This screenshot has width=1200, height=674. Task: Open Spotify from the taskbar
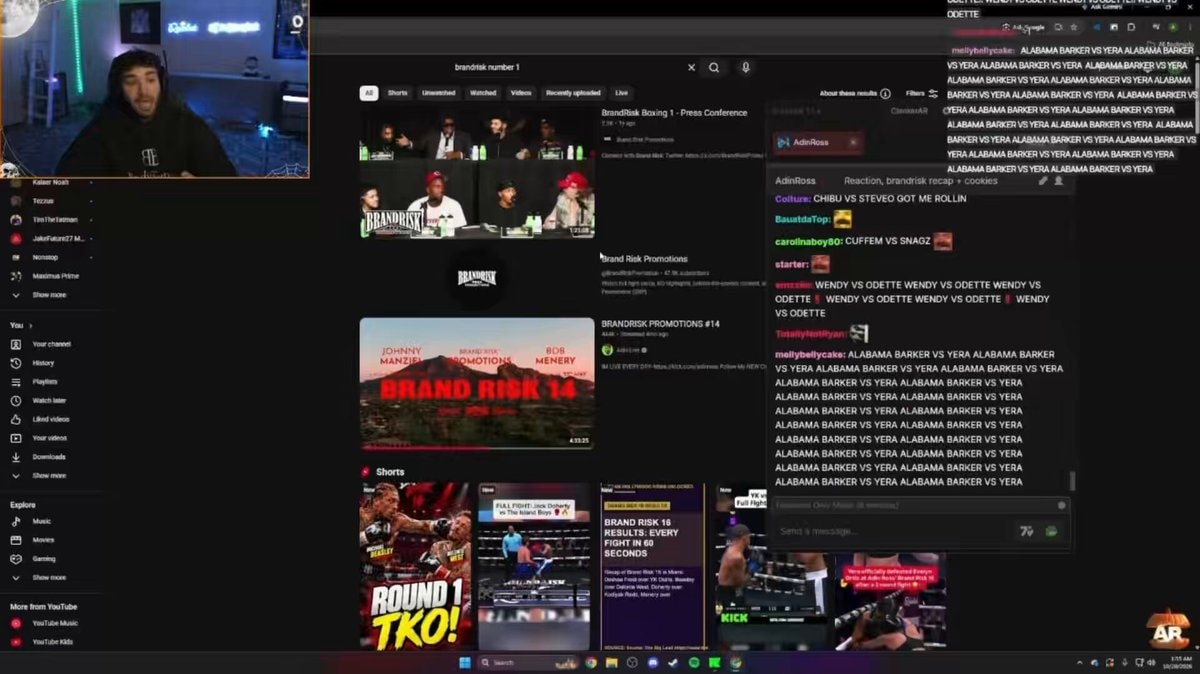tap(694, 662)
